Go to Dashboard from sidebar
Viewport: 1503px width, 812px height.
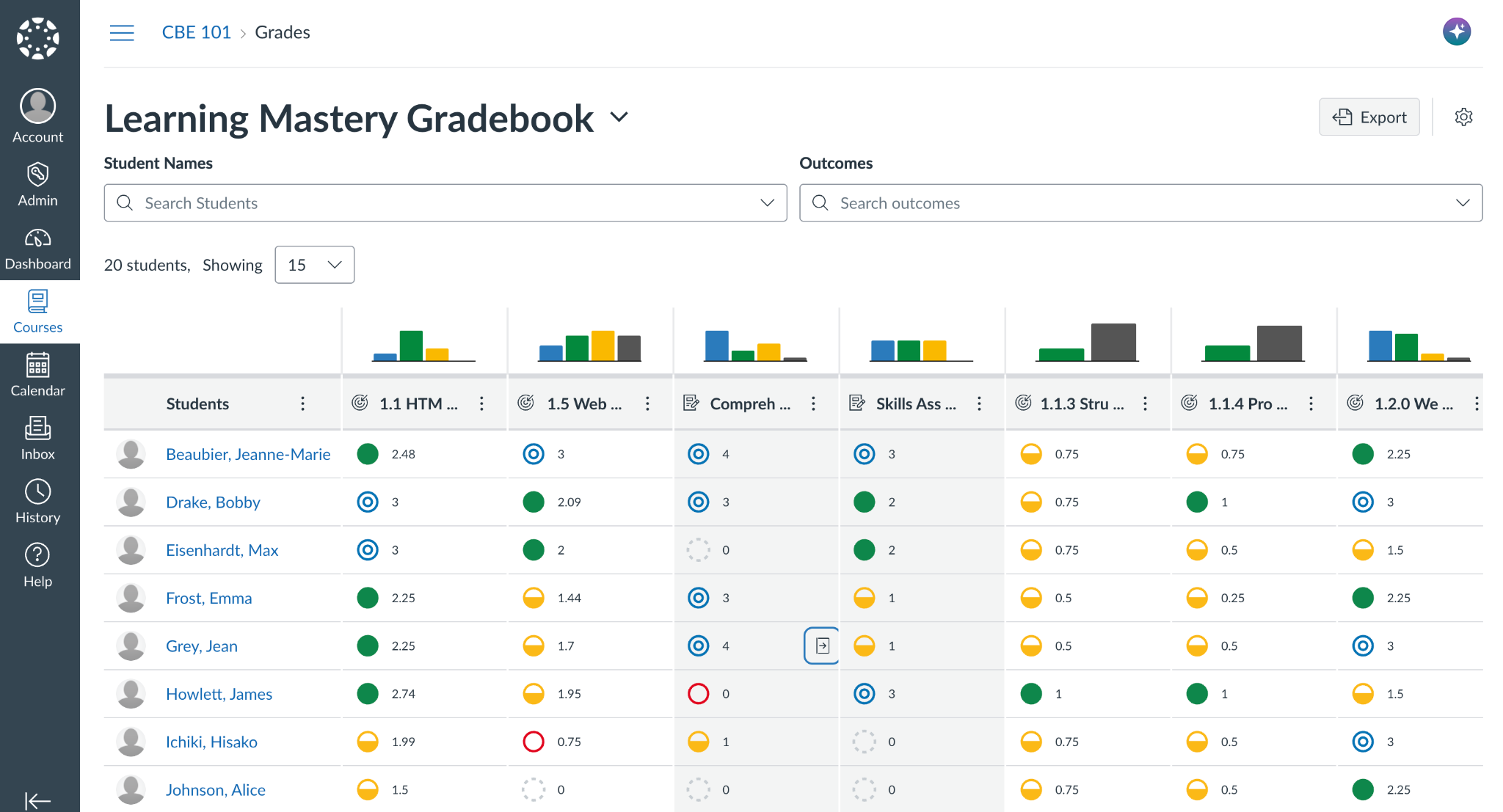coord(38,249)
